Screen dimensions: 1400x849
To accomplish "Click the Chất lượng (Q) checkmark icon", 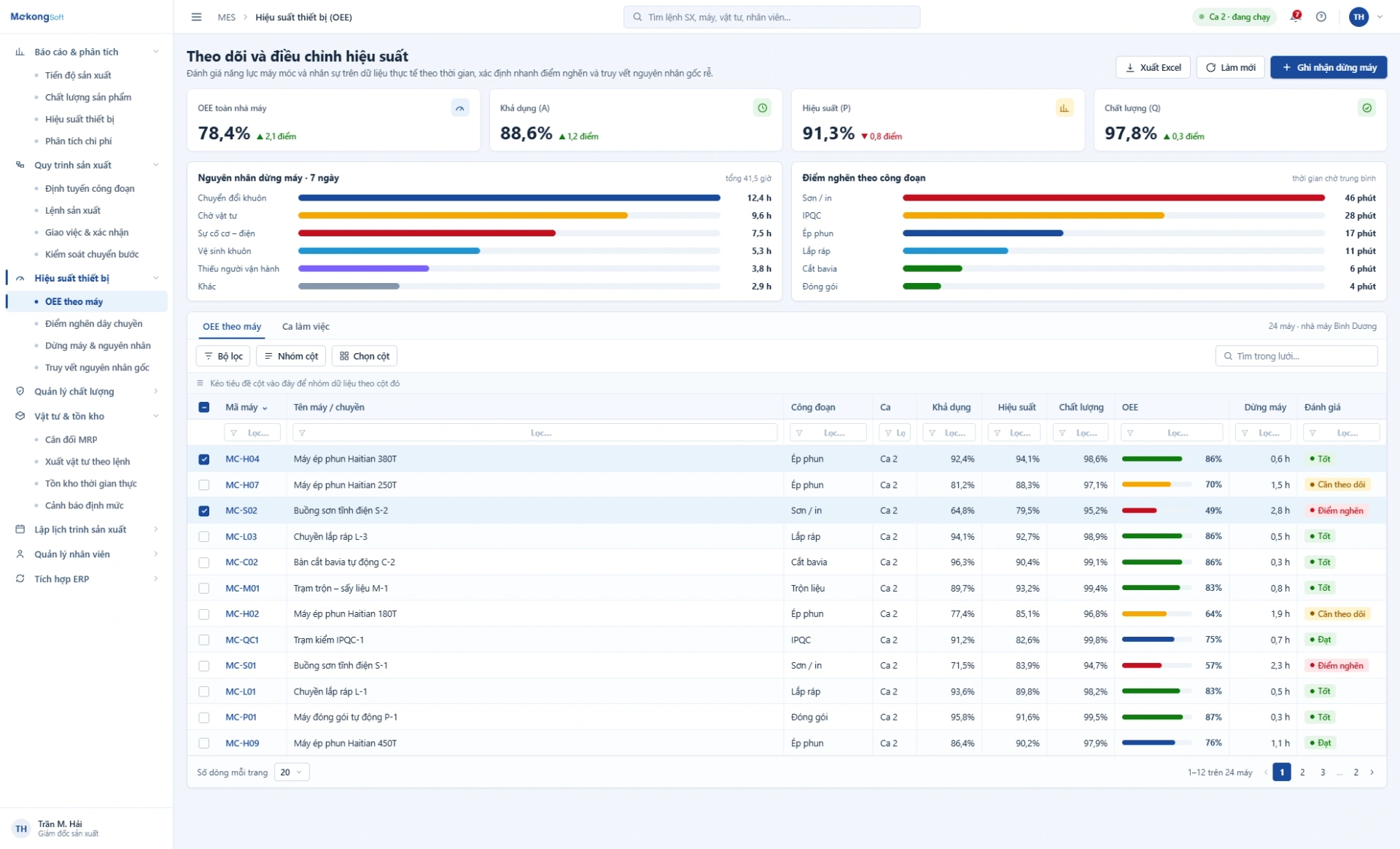I will point(1366,108).
